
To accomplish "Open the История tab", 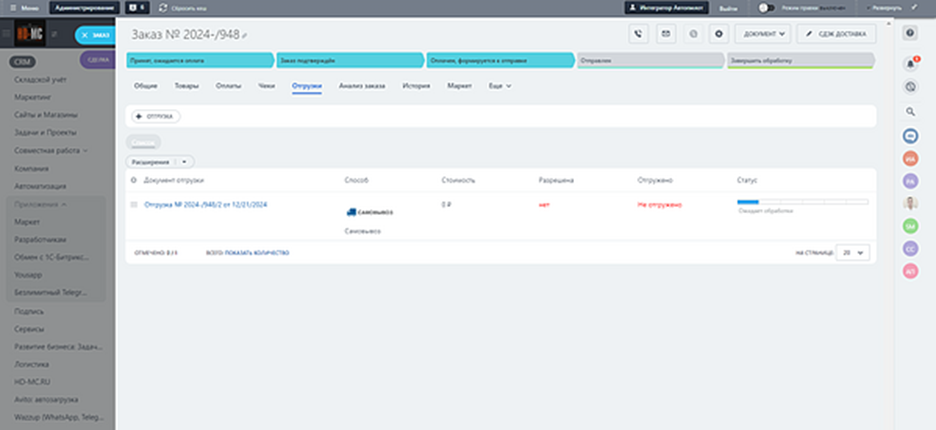I will coord(416,86).
